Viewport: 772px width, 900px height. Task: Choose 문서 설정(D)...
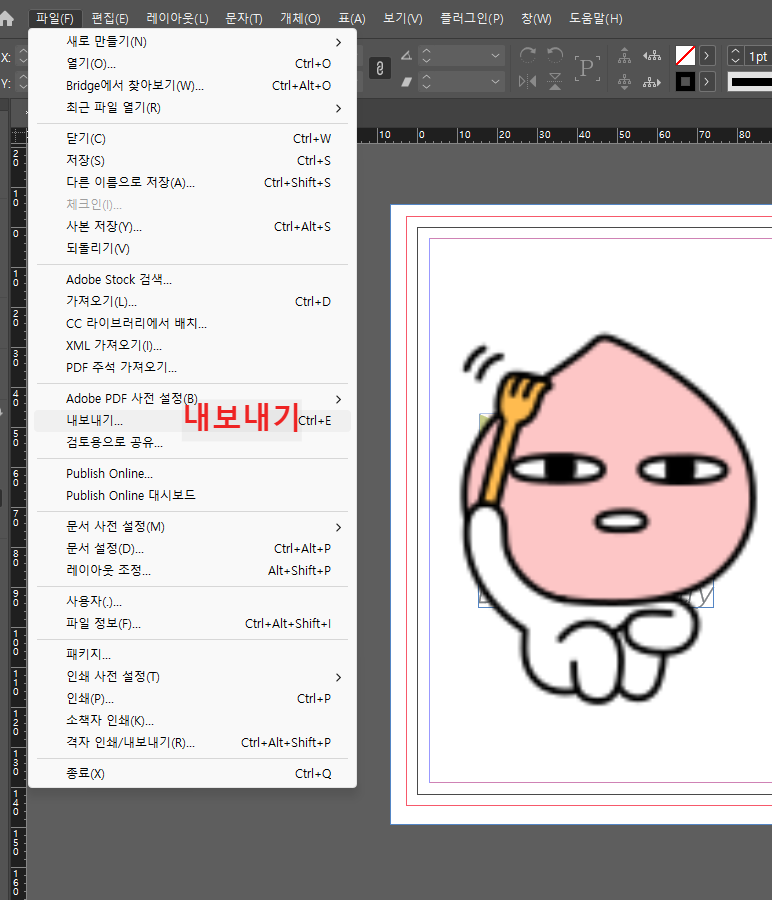point(192,549)
